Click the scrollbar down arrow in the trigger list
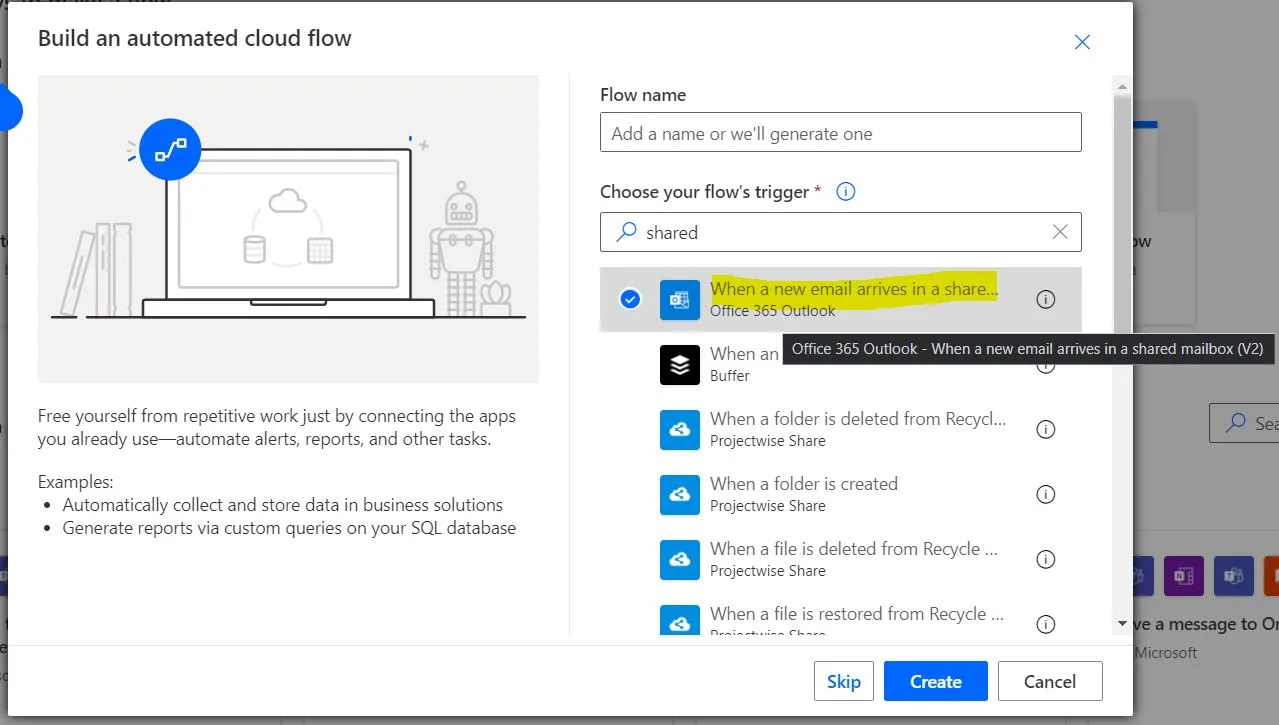Viewport: 1279px width, 725px height. coord(1120,622)
